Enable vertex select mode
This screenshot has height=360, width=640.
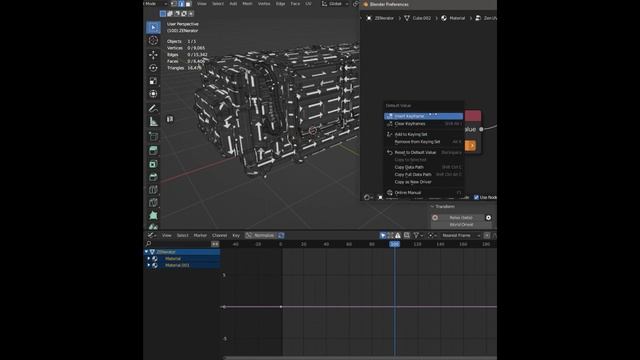coord(174,4)
